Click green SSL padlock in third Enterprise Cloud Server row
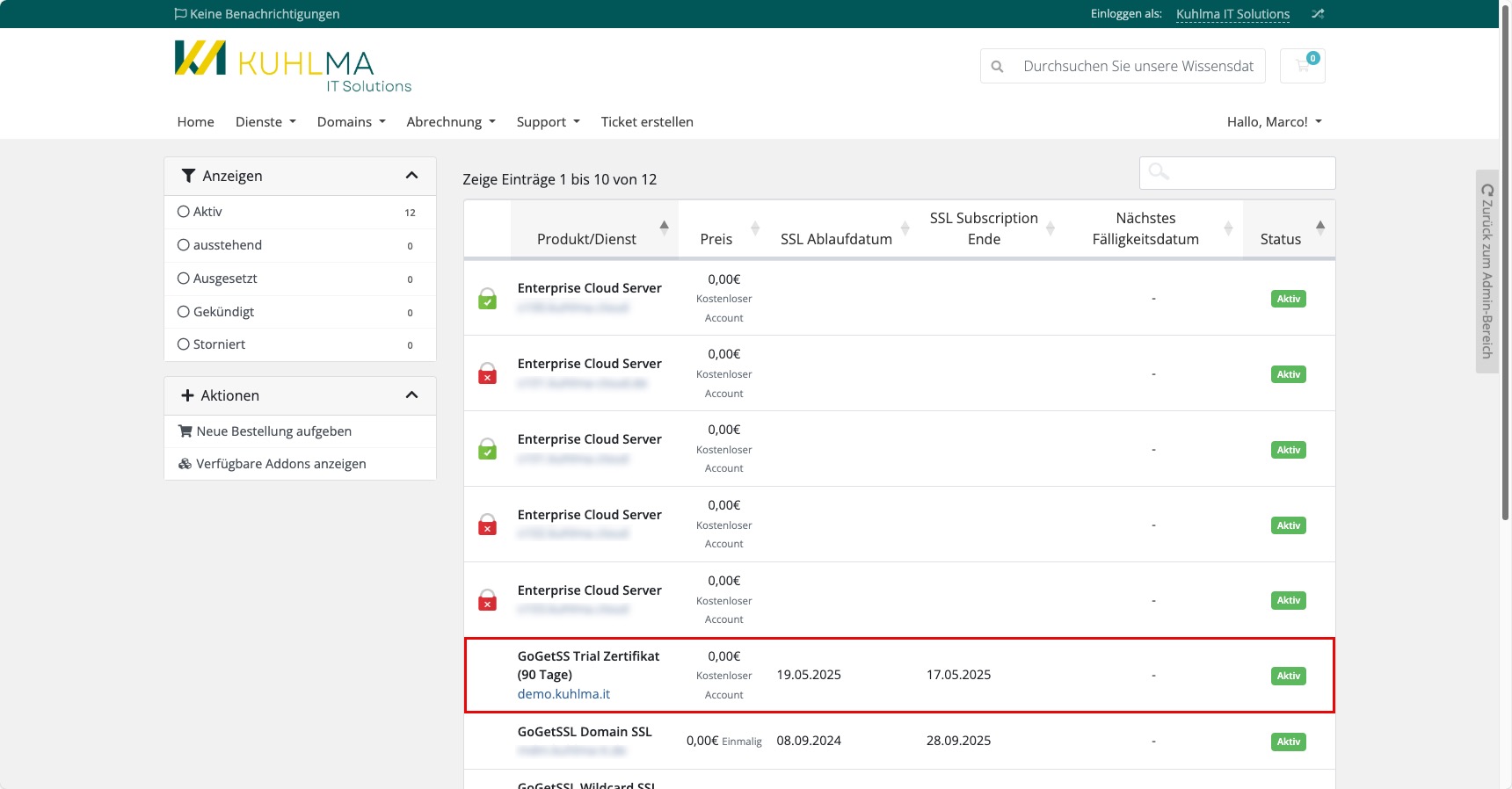Viewport: 1512px width, 789px height. coord(487,450)
